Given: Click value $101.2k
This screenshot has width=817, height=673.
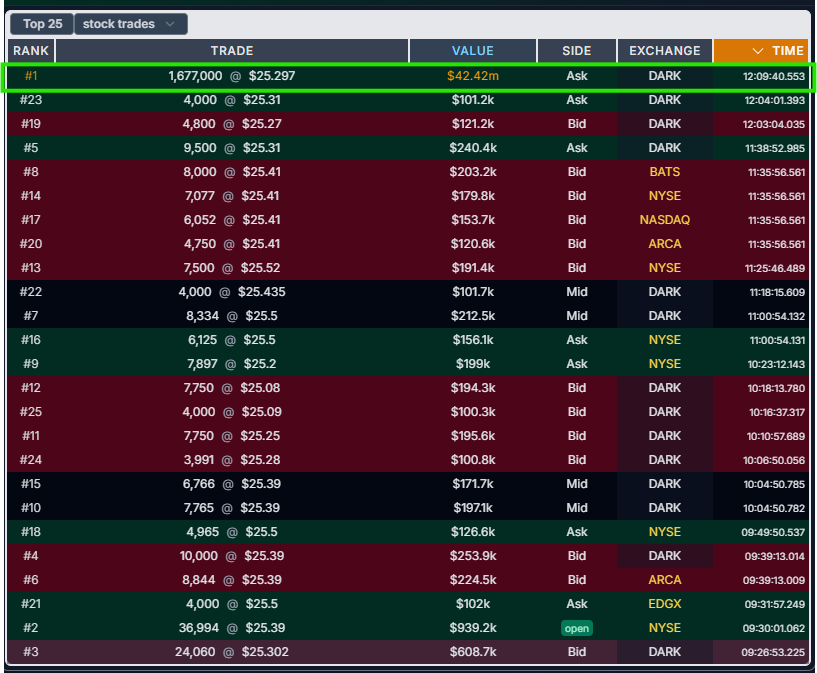Looking at the screenshot, I should pyautogui.click(x=473, y=100).
